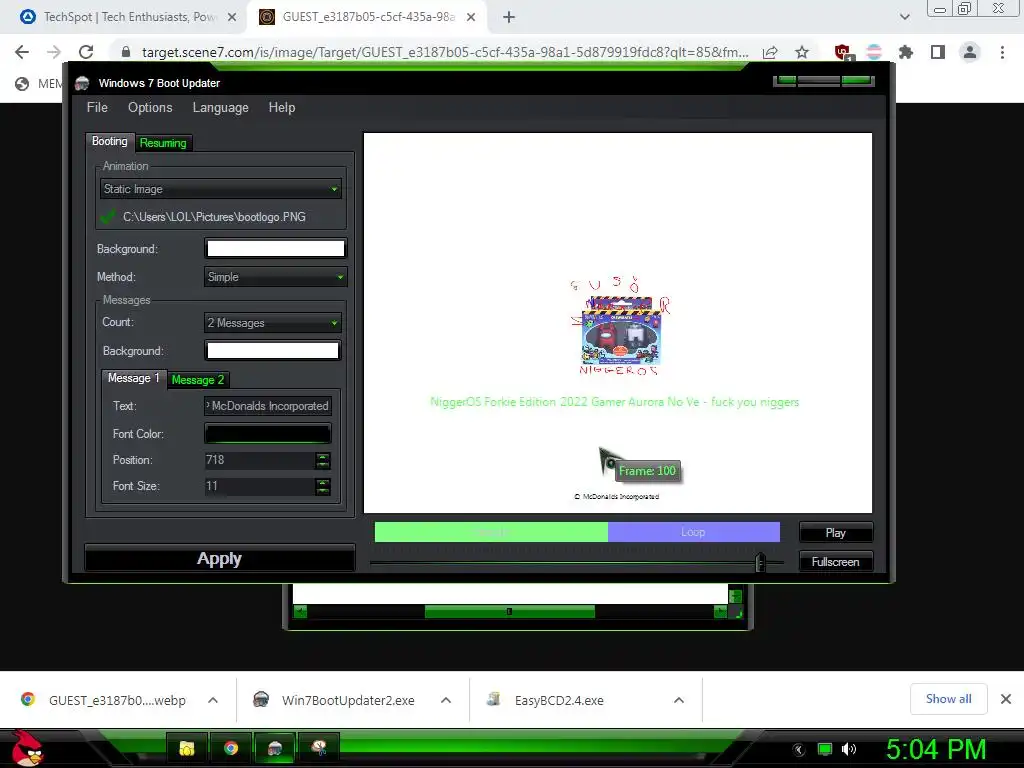
Task: Expand the Method dropdown set to Simple
Action: (276, 277)
